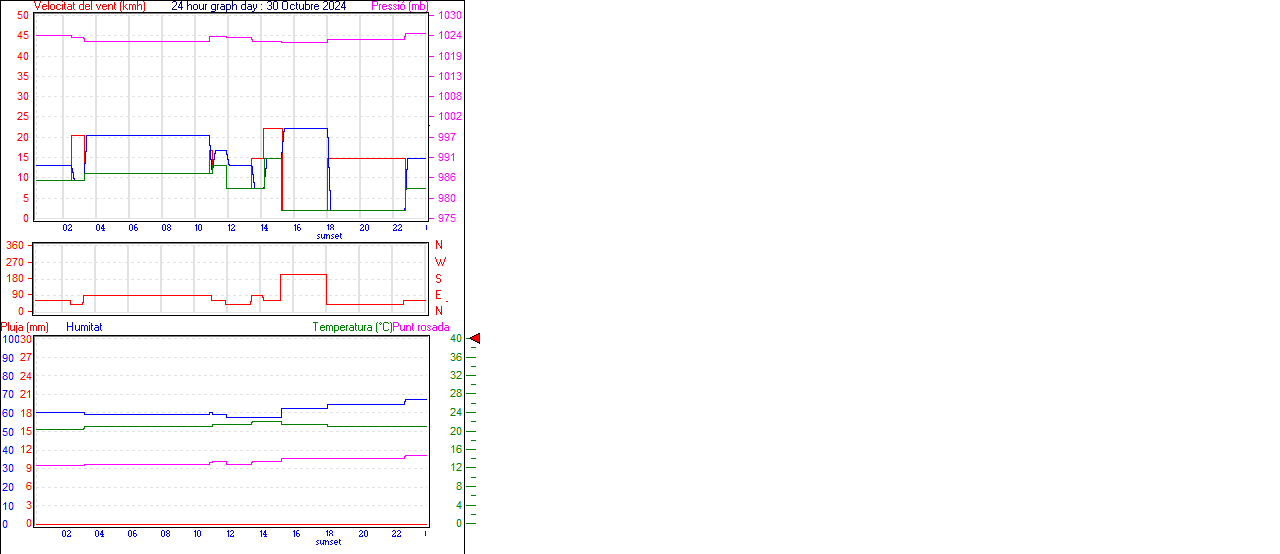This screenshot has width=1280, height=554.
Task: Click the 'Pluja (mm)' legend label
Action: tap(25, 327)
